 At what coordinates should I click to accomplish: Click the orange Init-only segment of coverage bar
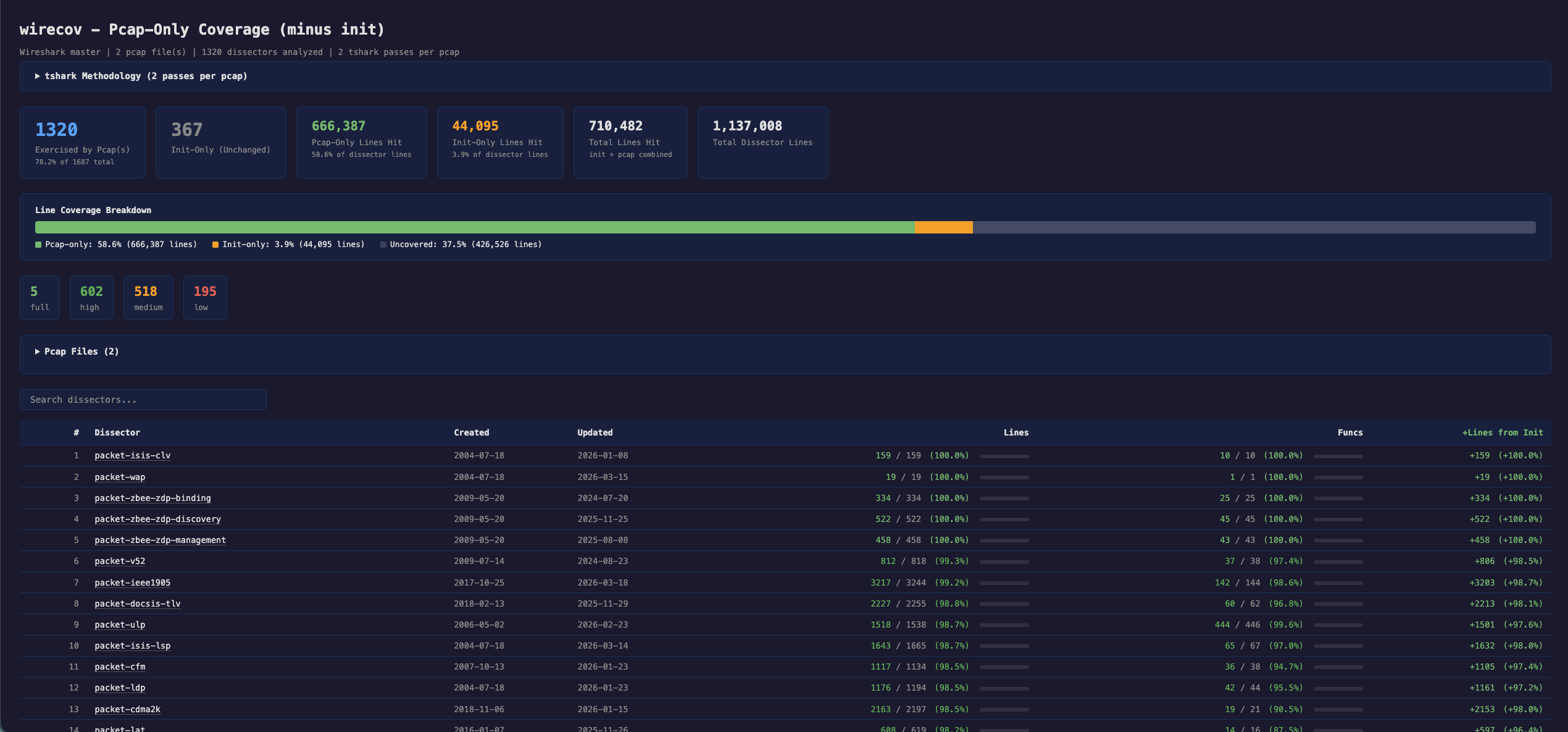pyautogui.click(x=944, y=227)
